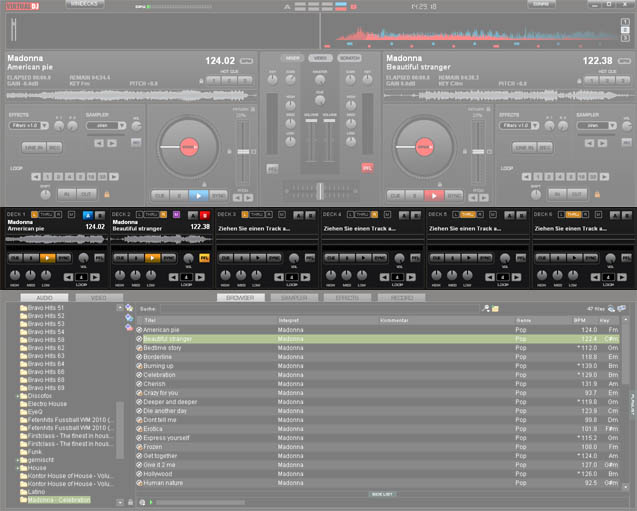Click Deck 6 SYNC button

pyautogui.click(x=591, y=258)
